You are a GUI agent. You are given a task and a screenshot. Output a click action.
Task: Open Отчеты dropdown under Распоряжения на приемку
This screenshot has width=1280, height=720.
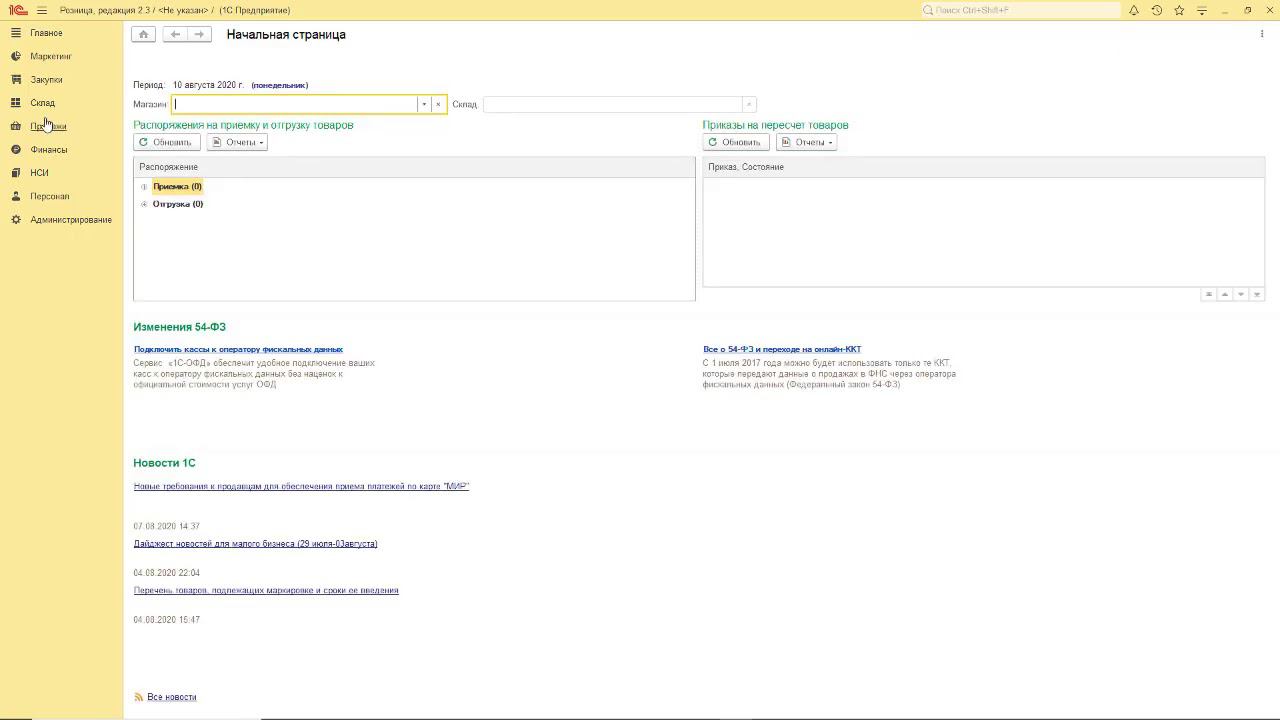[x=237, y=142]
